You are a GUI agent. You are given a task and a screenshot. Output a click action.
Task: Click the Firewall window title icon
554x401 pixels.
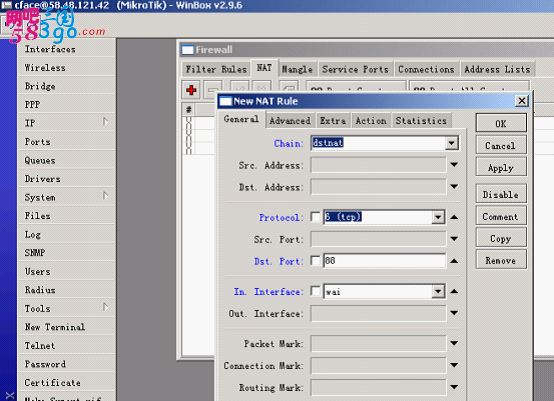pos(188,50)
